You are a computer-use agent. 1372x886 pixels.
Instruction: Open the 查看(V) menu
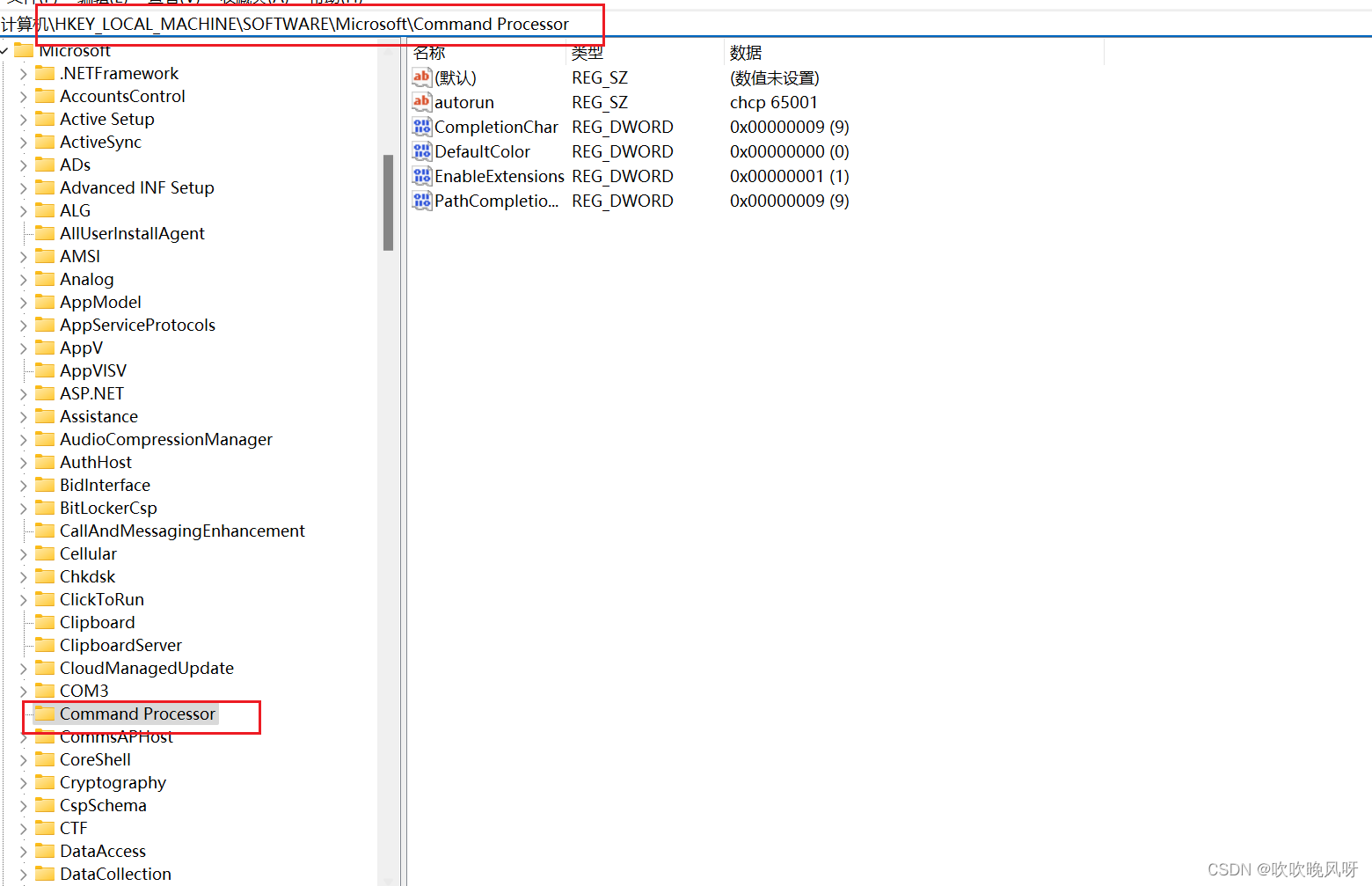click(x=173, y=3)
